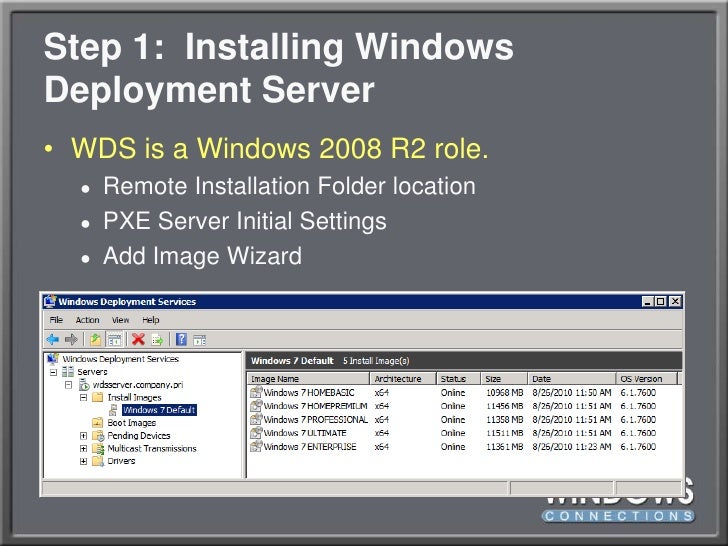This screenshot has width=728, height=546.
Task: Click the Up one level folder icon
Action: coord(95,340)
